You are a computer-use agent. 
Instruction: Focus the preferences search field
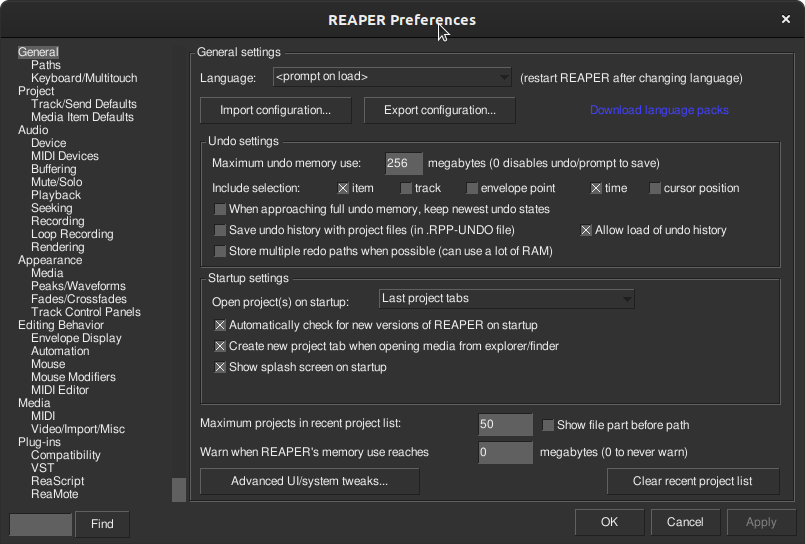click(41, 524)
